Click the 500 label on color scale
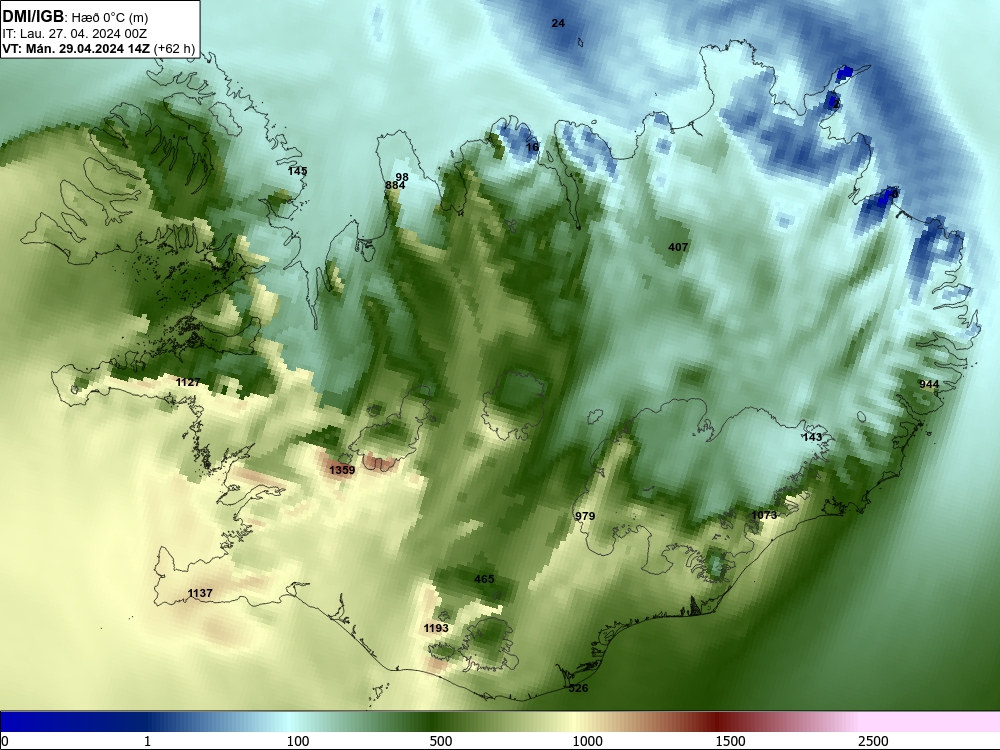 tap(441, 741)
